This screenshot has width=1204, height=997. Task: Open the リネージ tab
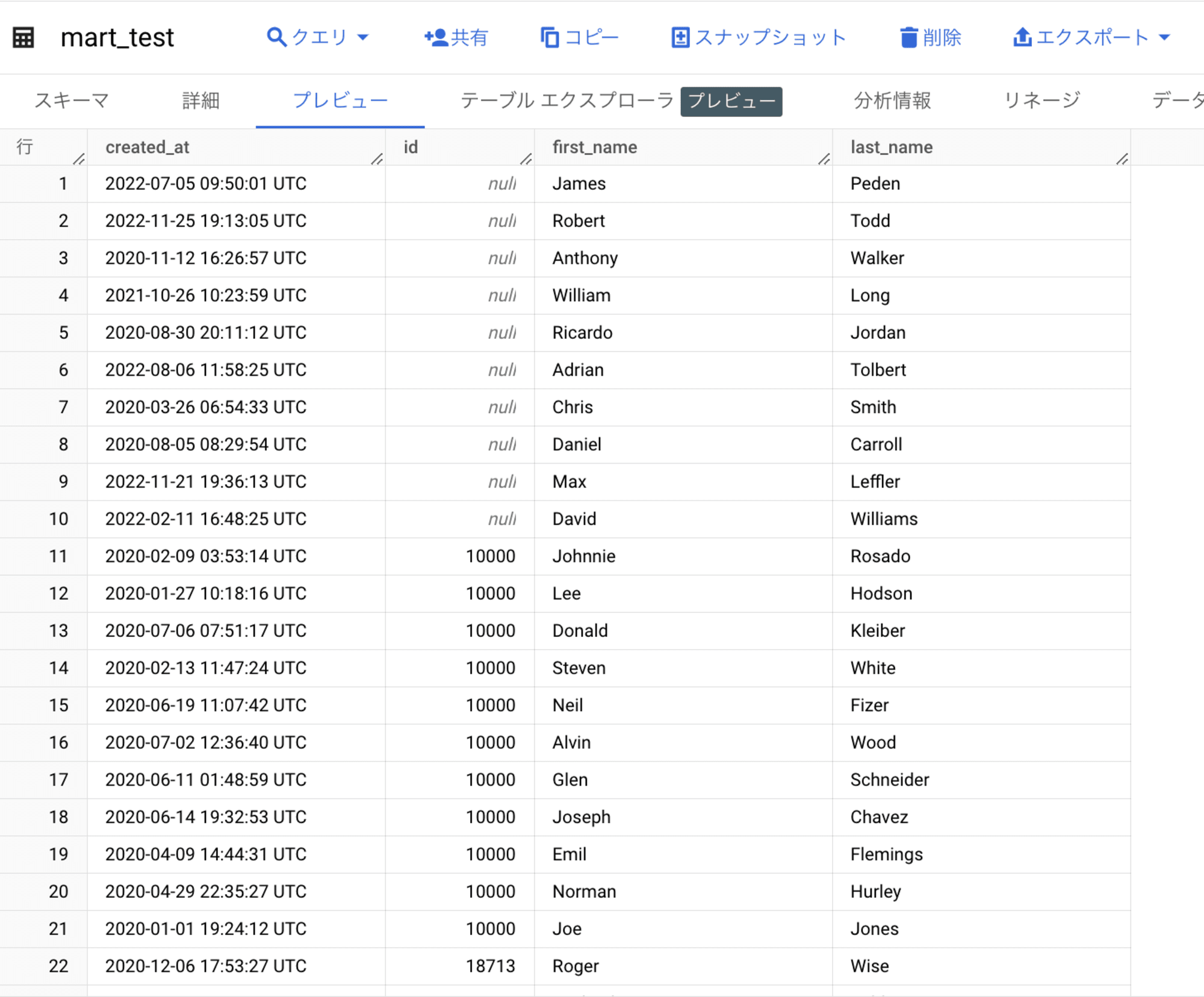click(1041, 101)
